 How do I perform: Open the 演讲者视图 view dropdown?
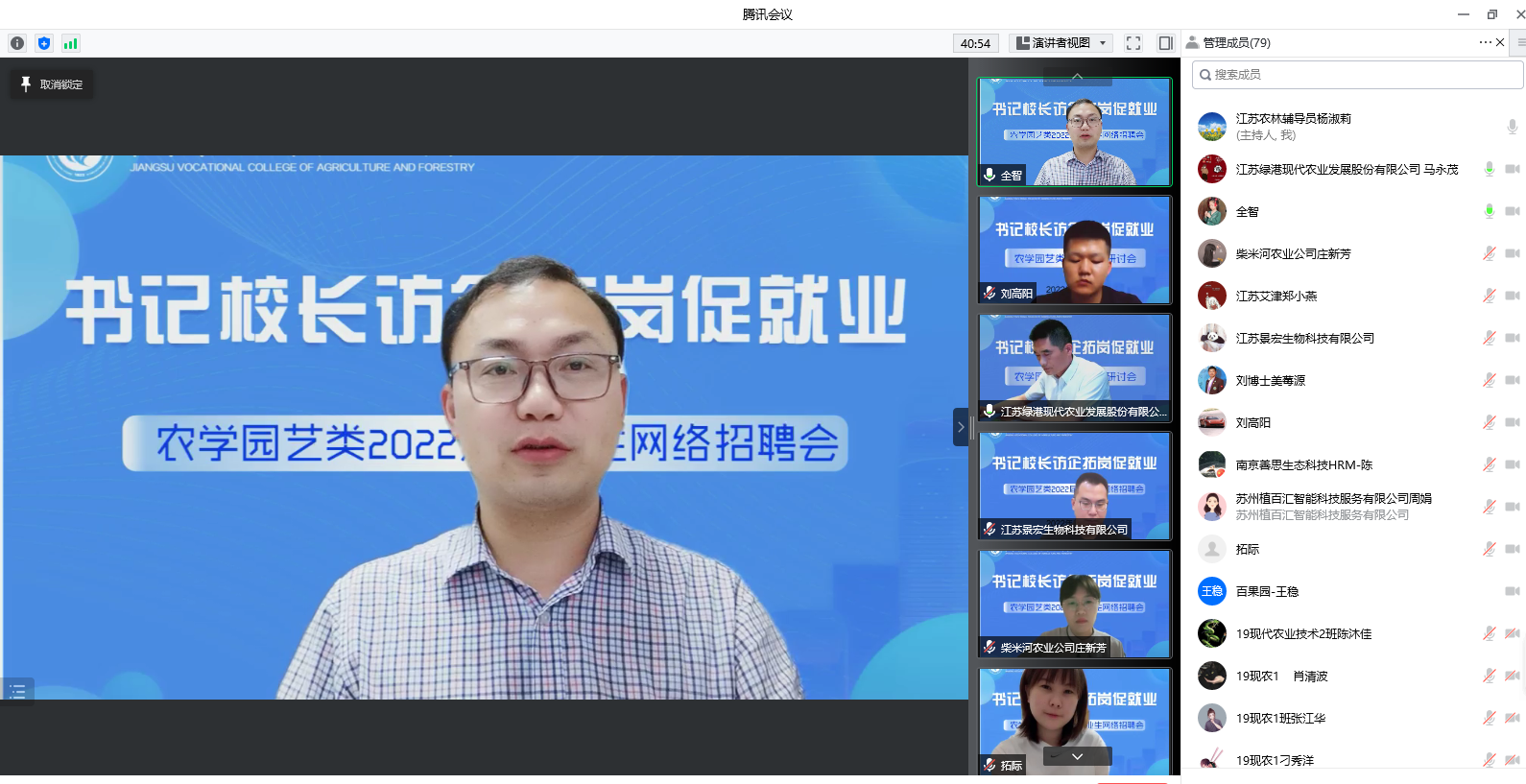[1062, 43]
